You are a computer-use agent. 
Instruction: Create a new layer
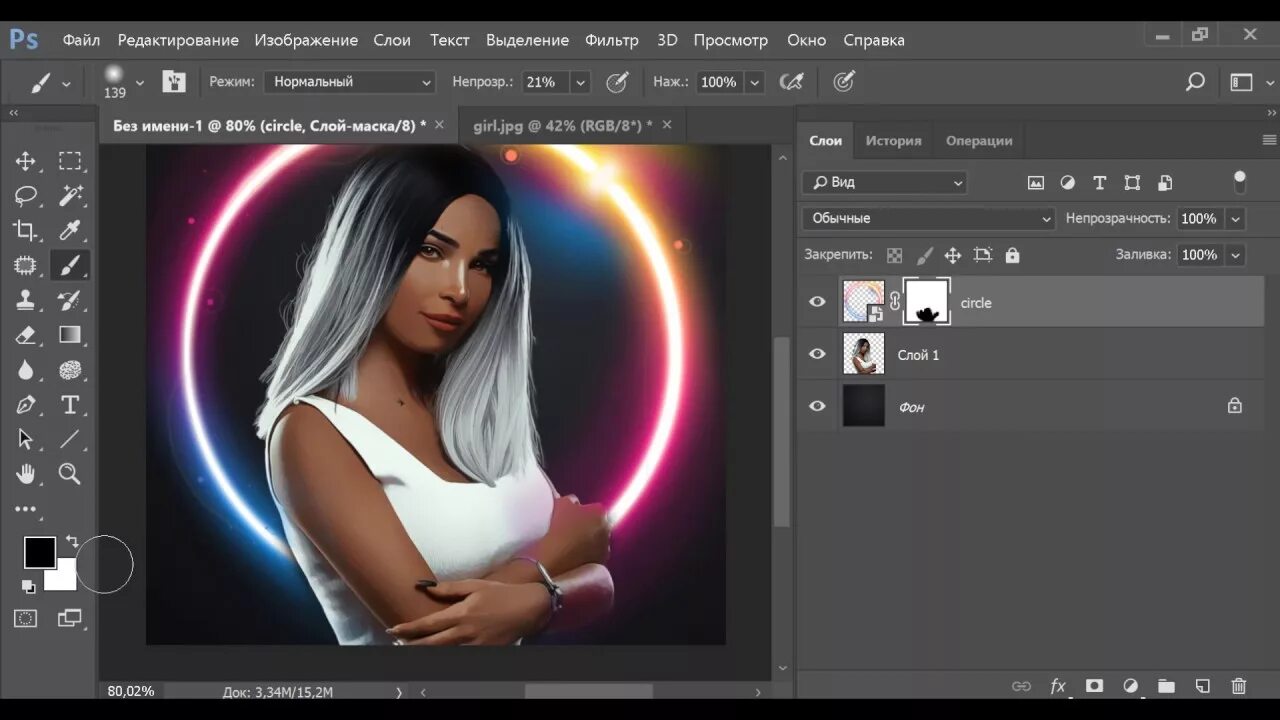[1203, 686]
